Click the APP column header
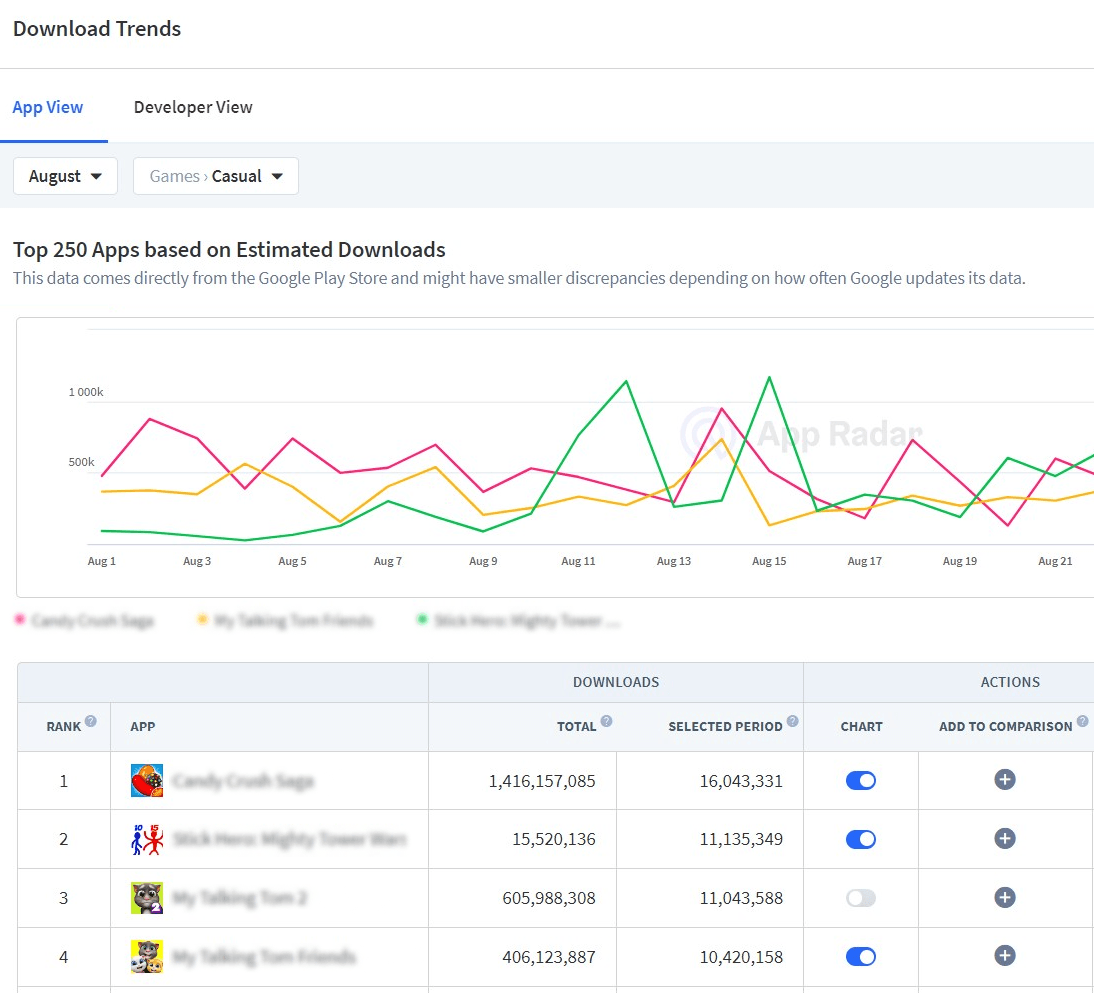Screen dimensions: 1094x993 (x=143, y=726)
